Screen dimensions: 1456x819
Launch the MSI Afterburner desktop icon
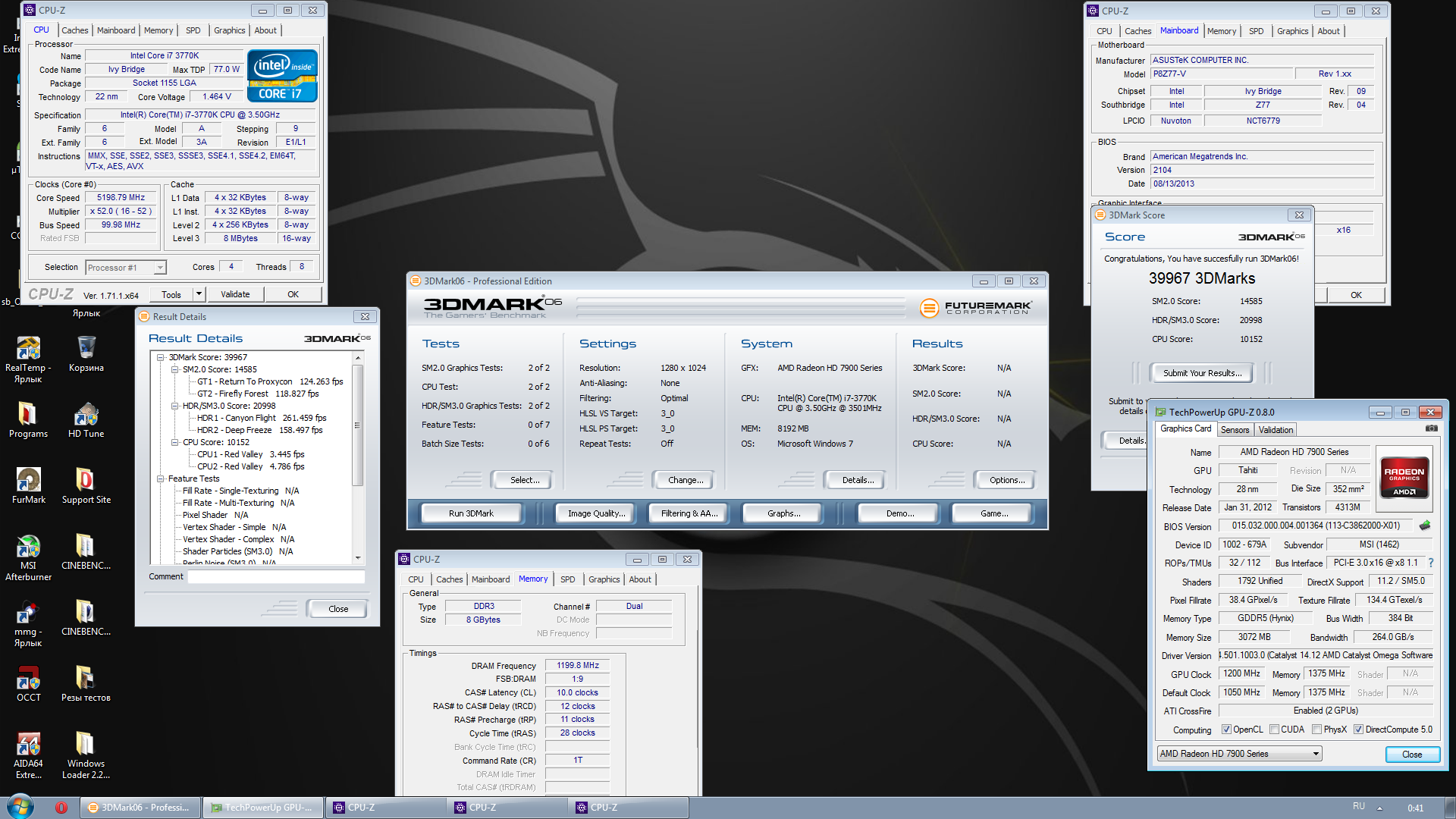(28, 557)
